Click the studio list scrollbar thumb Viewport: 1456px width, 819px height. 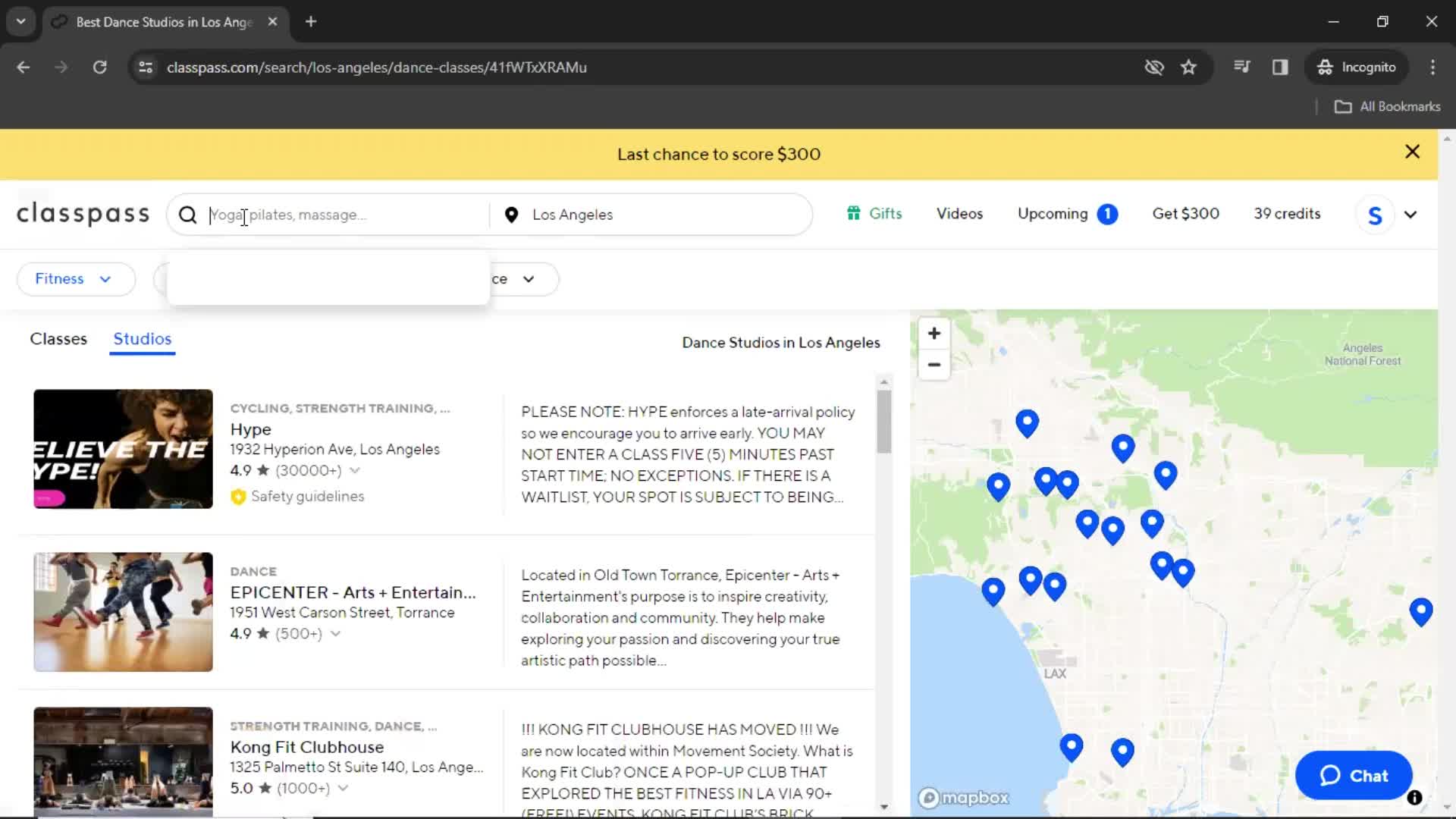[x=883, y=422]
